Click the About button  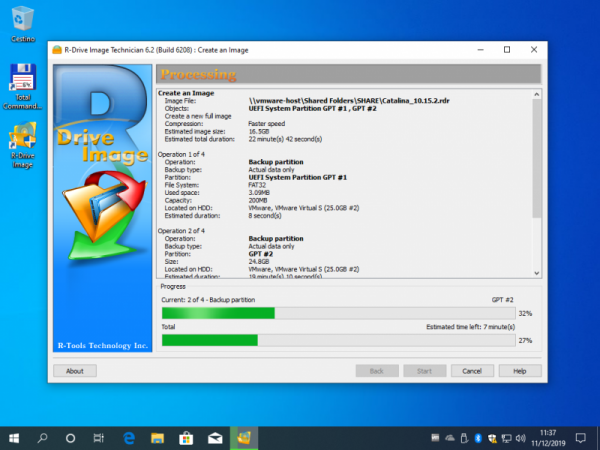click(x=75, y=371)
